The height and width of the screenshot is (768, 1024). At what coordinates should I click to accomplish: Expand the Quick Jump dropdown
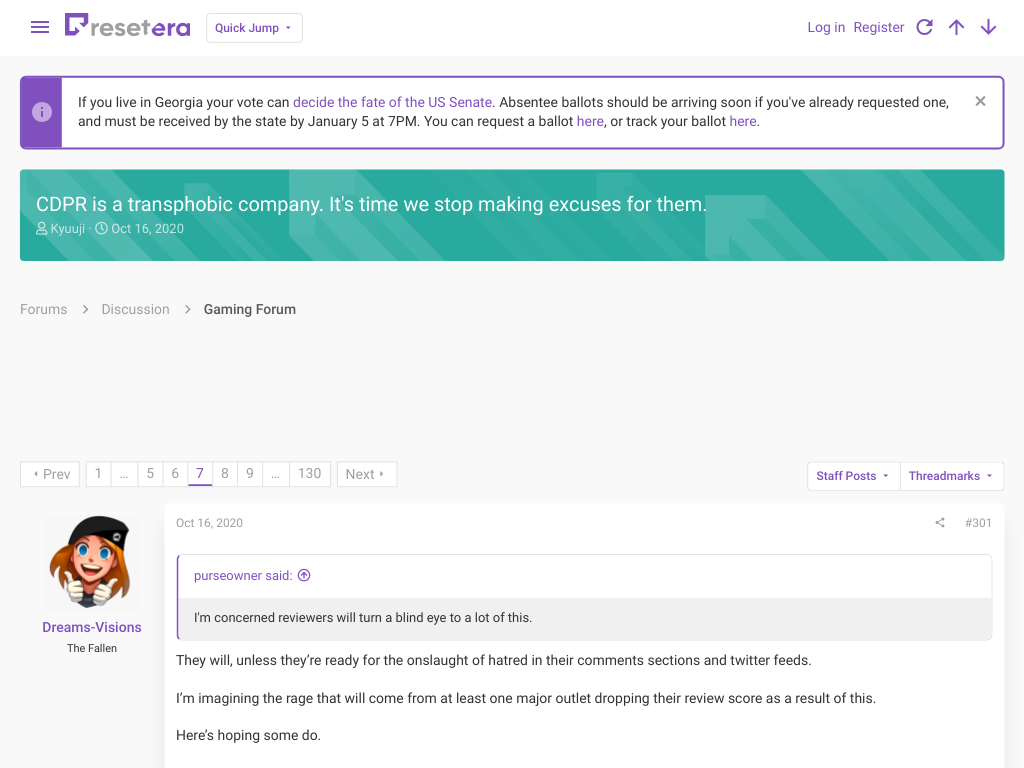coord(254,28)
